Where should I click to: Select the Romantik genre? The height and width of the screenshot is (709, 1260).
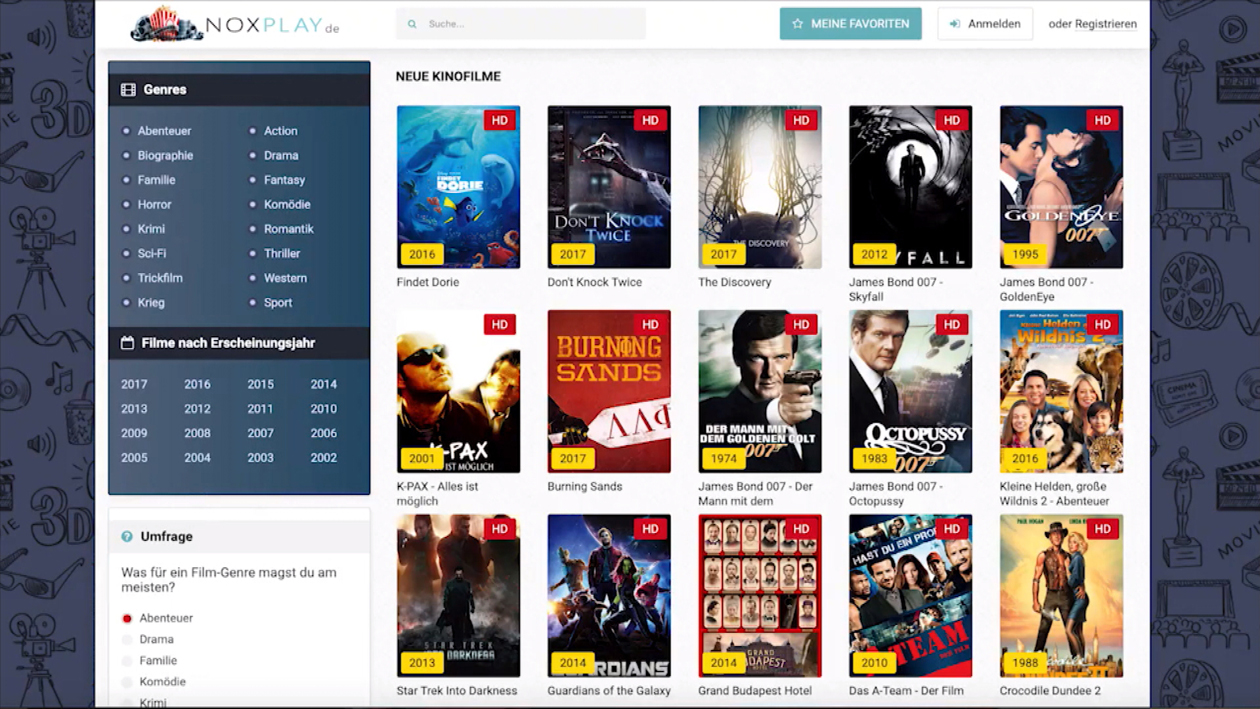289,229
